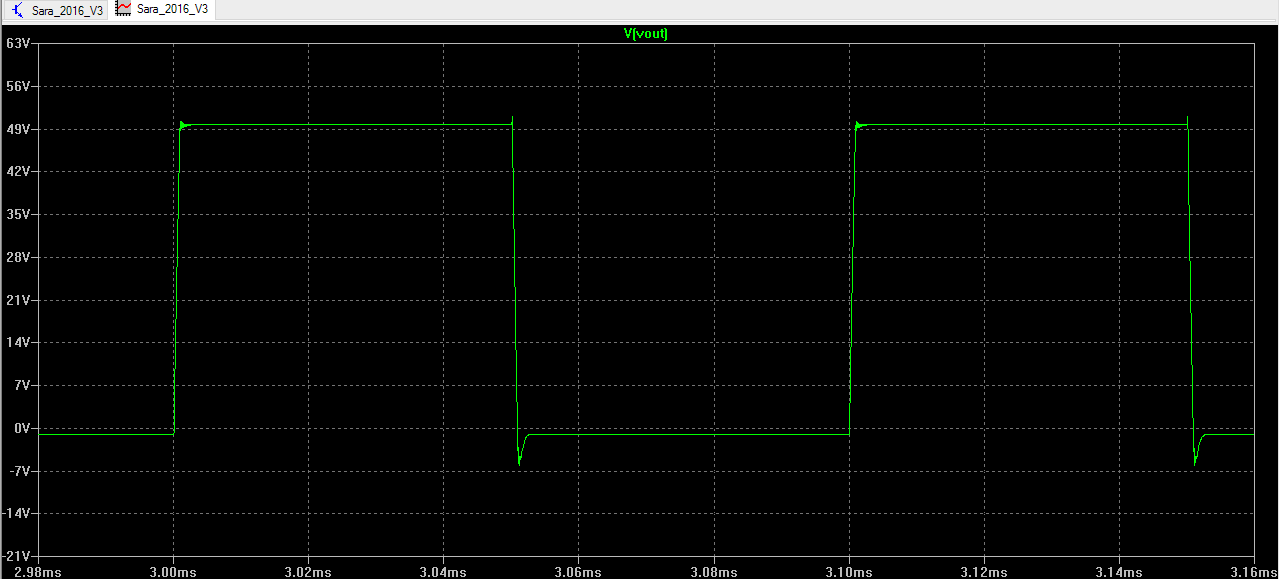Viewport: 1280px width, 579px height.
Task: Click the 35V vertical axis label
Action: [x=20, y=215]
